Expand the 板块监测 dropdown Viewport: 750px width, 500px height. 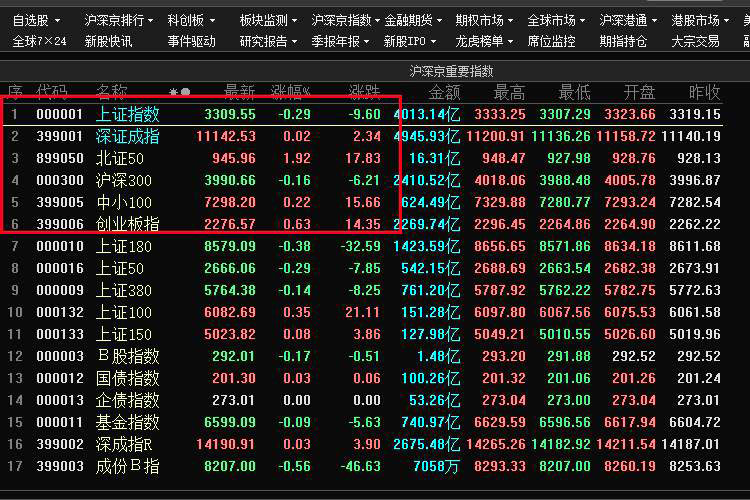pos(268,21)
